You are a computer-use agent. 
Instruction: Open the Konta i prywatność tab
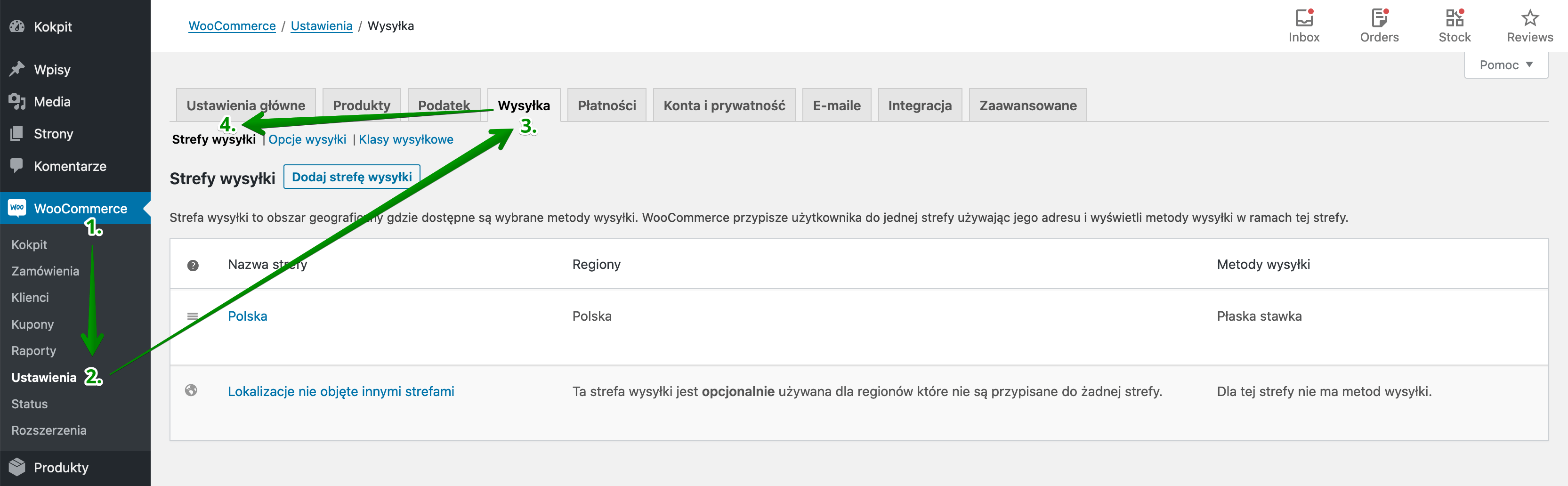pos(724,105)
